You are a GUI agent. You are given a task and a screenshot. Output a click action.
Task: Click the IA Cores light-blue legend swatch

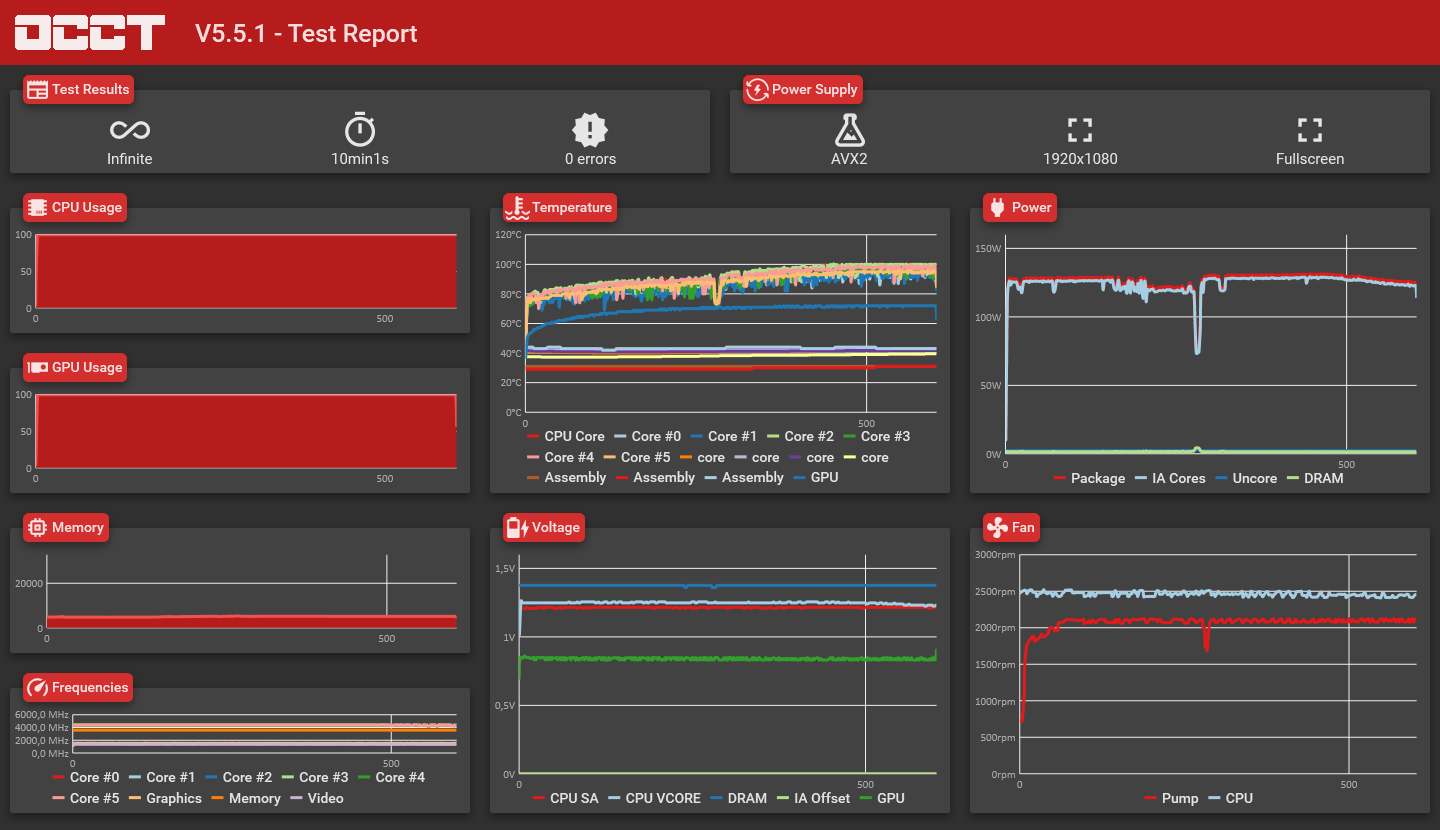(x=1141, y=479)
